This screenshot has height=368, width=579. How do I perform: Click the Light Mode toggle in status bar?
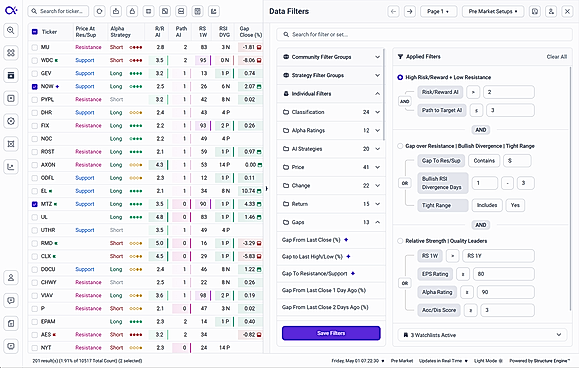[488, 361]
